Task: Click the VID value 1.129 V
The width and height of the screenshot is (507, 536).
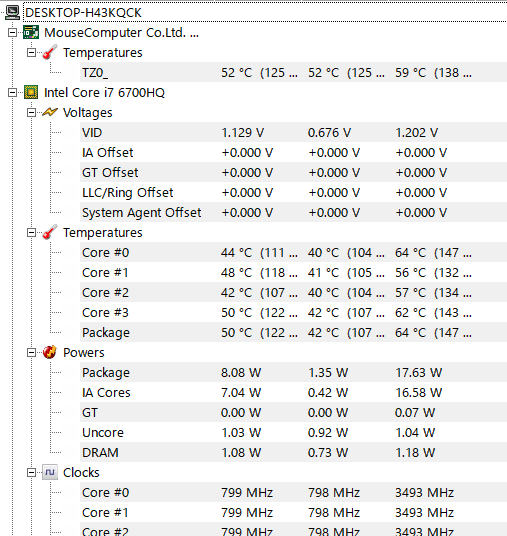Action: (x=242, y=133)
